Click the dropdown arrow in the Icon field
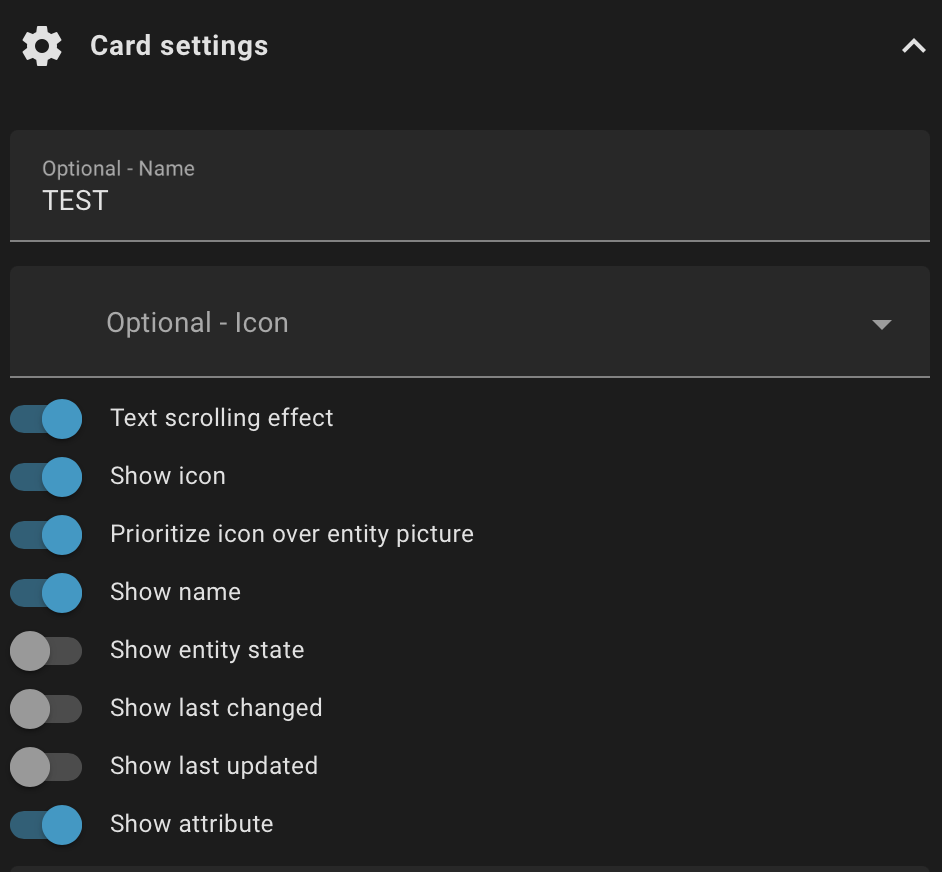The image size is (942, 872). (x=881, y=324)
